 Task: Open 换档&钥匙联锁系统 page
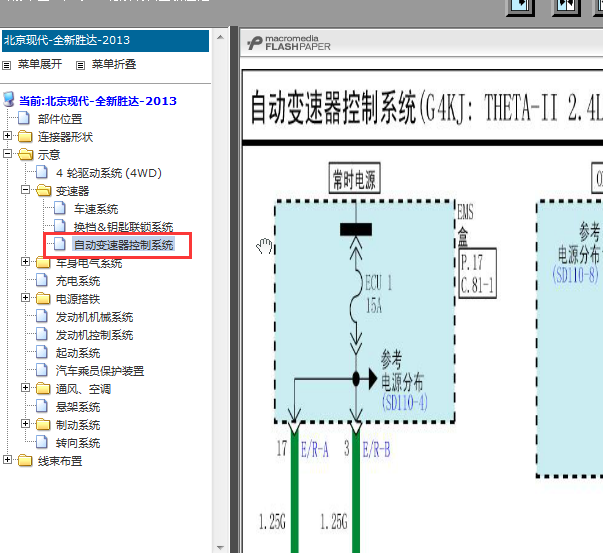coord(123,227)
